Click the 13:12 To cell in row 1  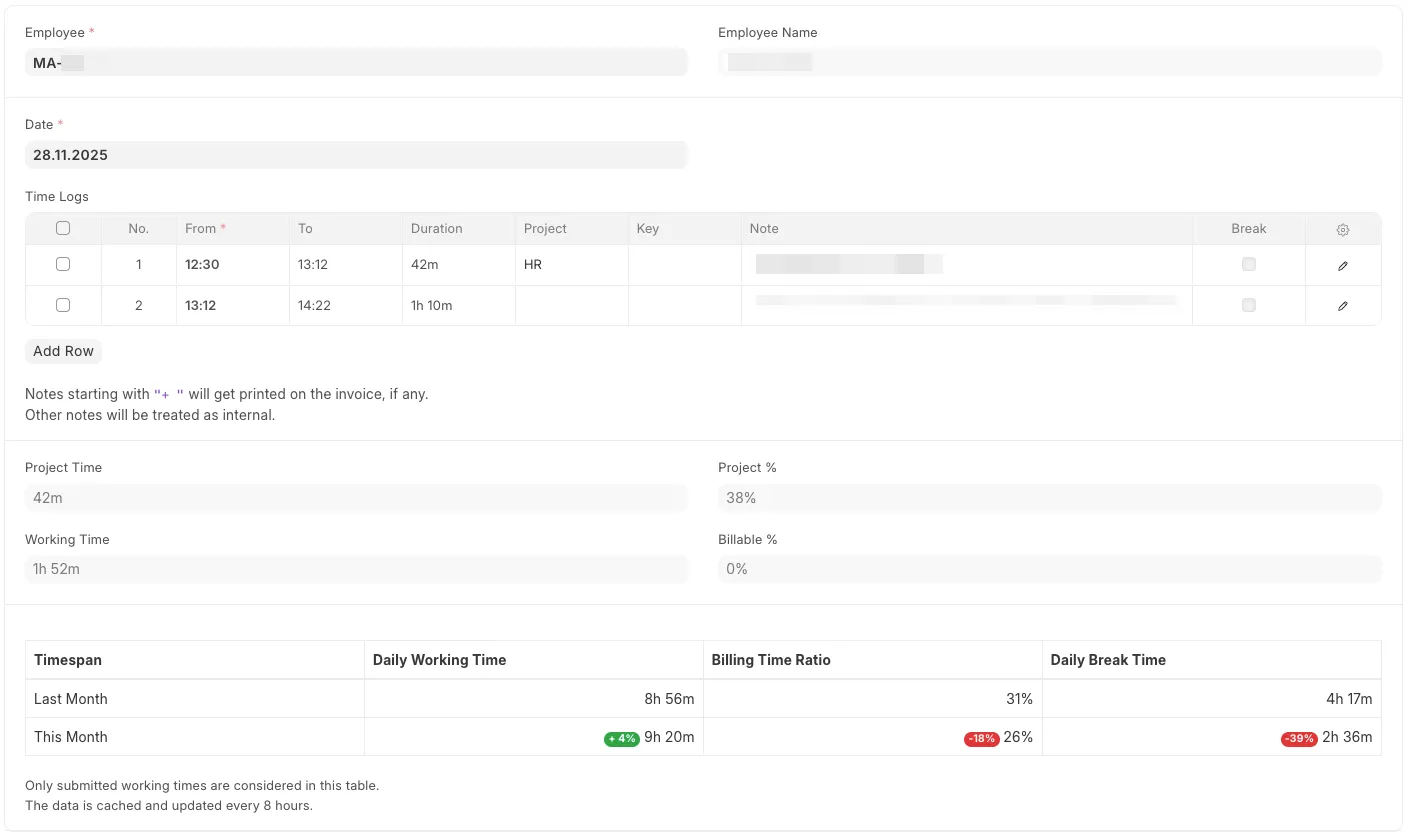[x=345, y=265]
